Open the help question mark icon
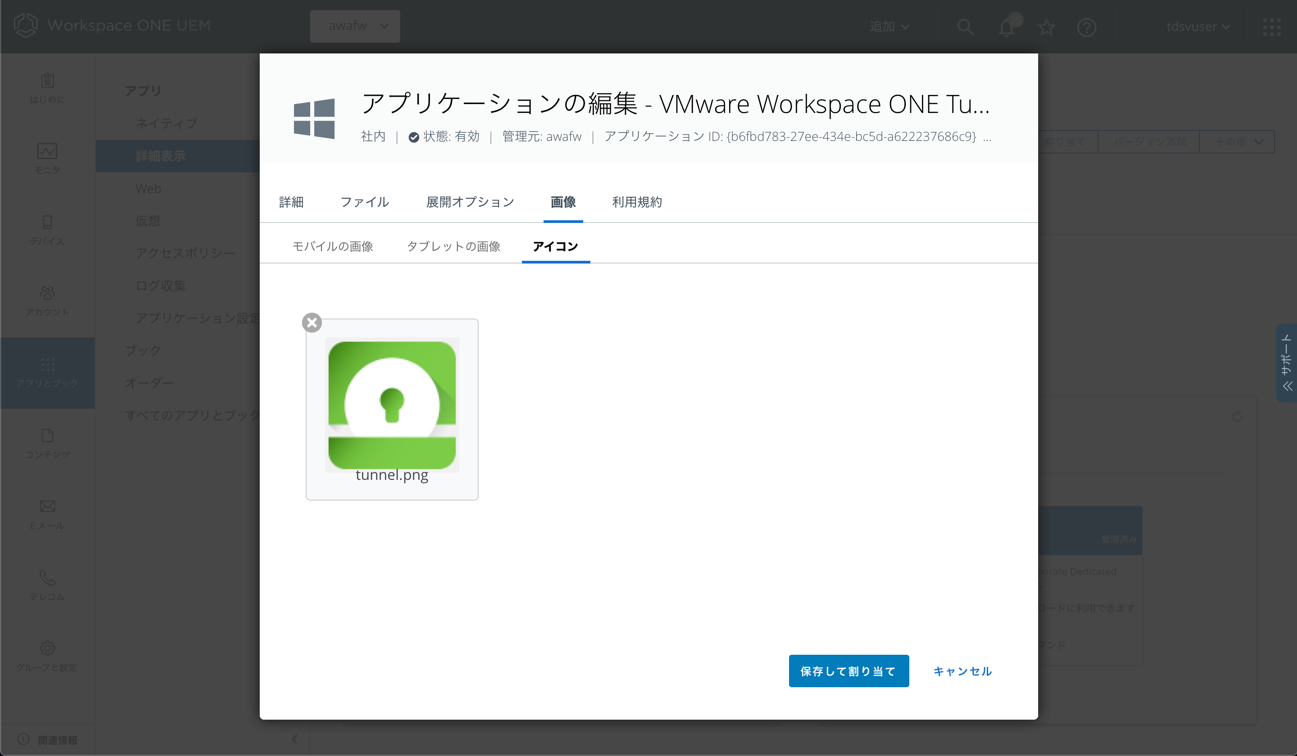Screen dimensions: 1297x756 (x=1087, y=27)
